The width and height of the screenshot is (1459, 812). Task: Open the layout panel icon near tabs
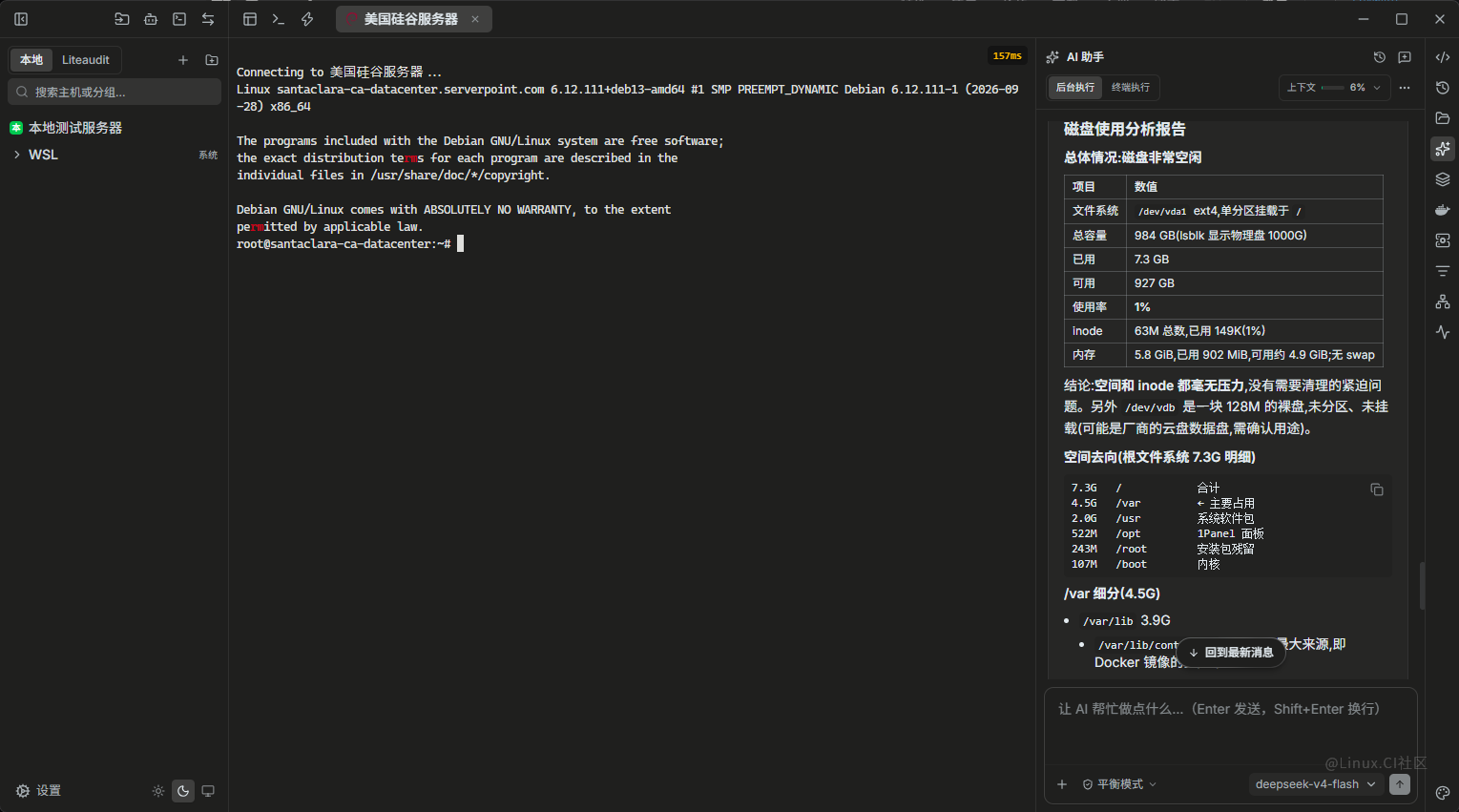[250, 19]
